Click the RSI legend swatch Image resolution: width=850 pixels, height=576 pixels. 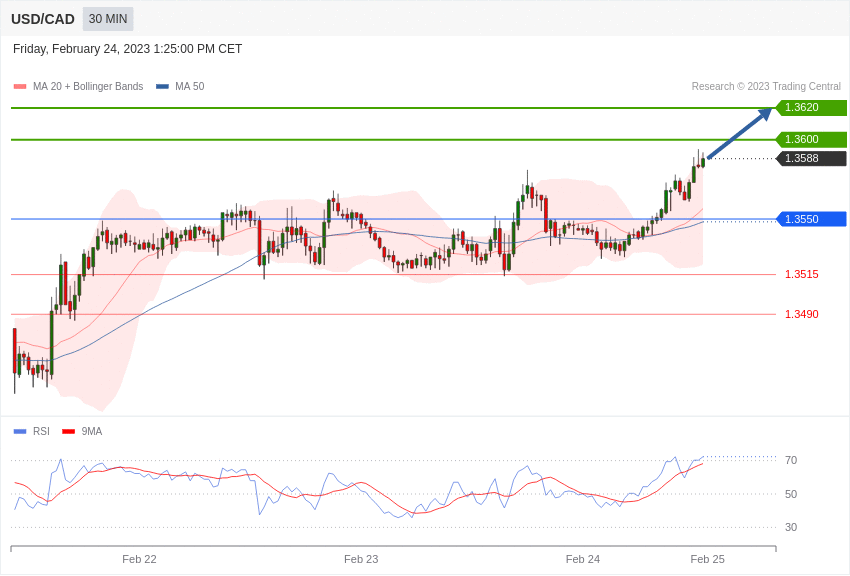(20, 432)
